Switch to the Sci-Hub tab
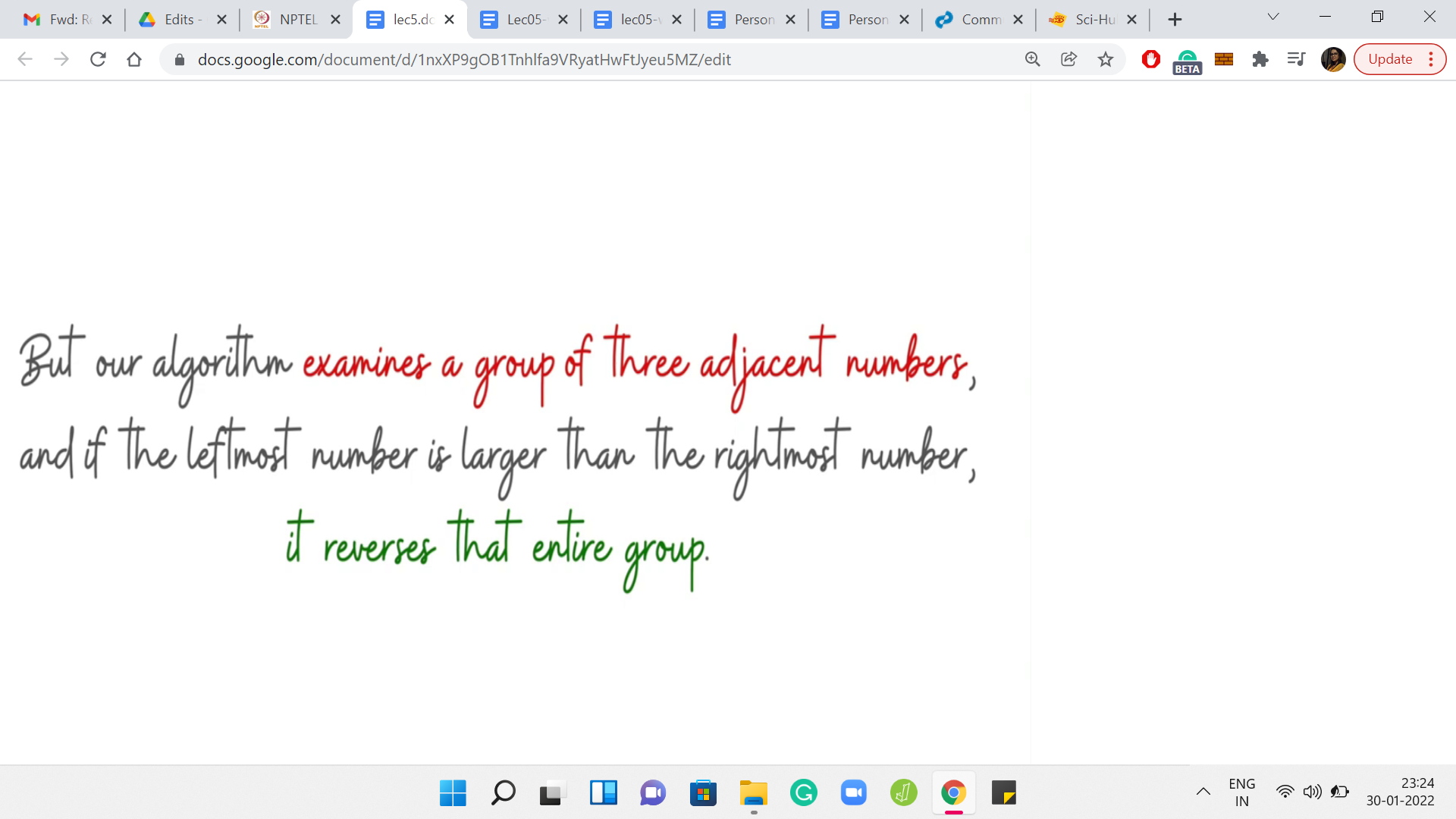Image resolution: width=1456 pixels, height=819 pixels. click(1092, 20)
